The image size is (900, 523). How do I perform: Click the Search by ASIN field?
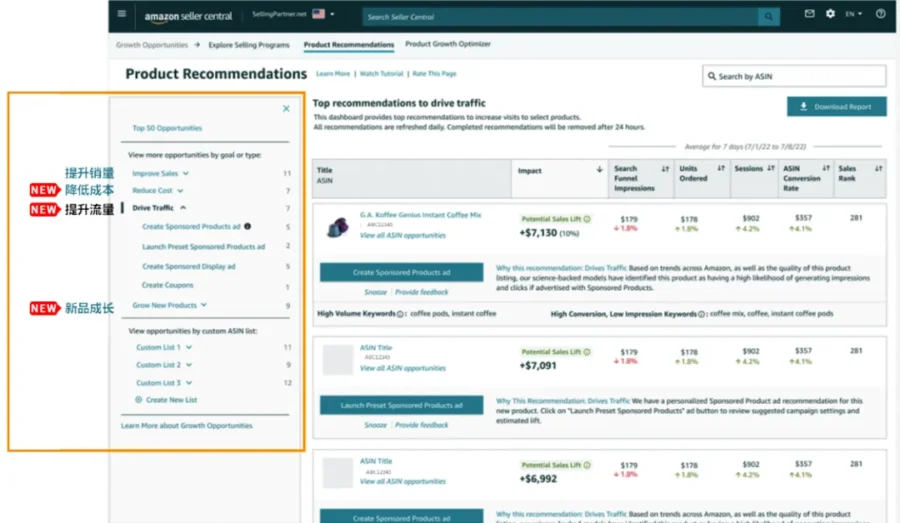point(794,76)
